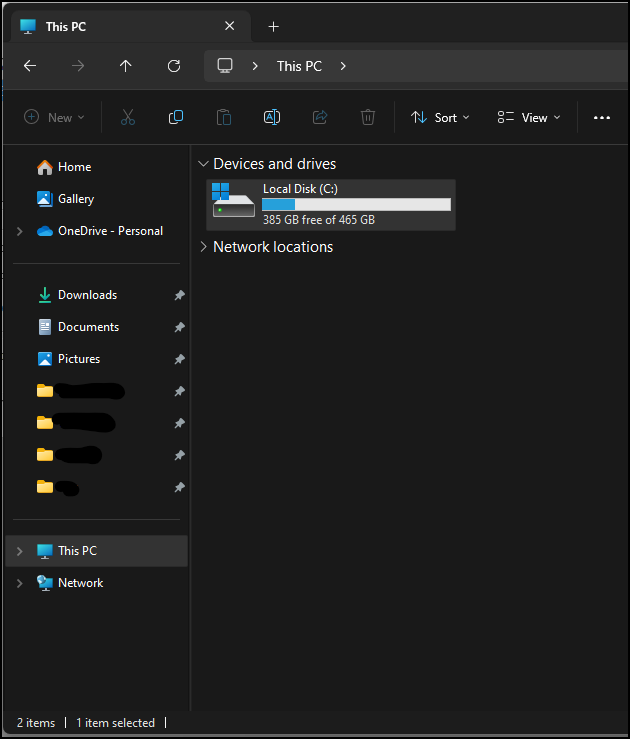This screenshot has width=630, height=739.
Task: Add a new tab with plus
Action: (273, 27)
